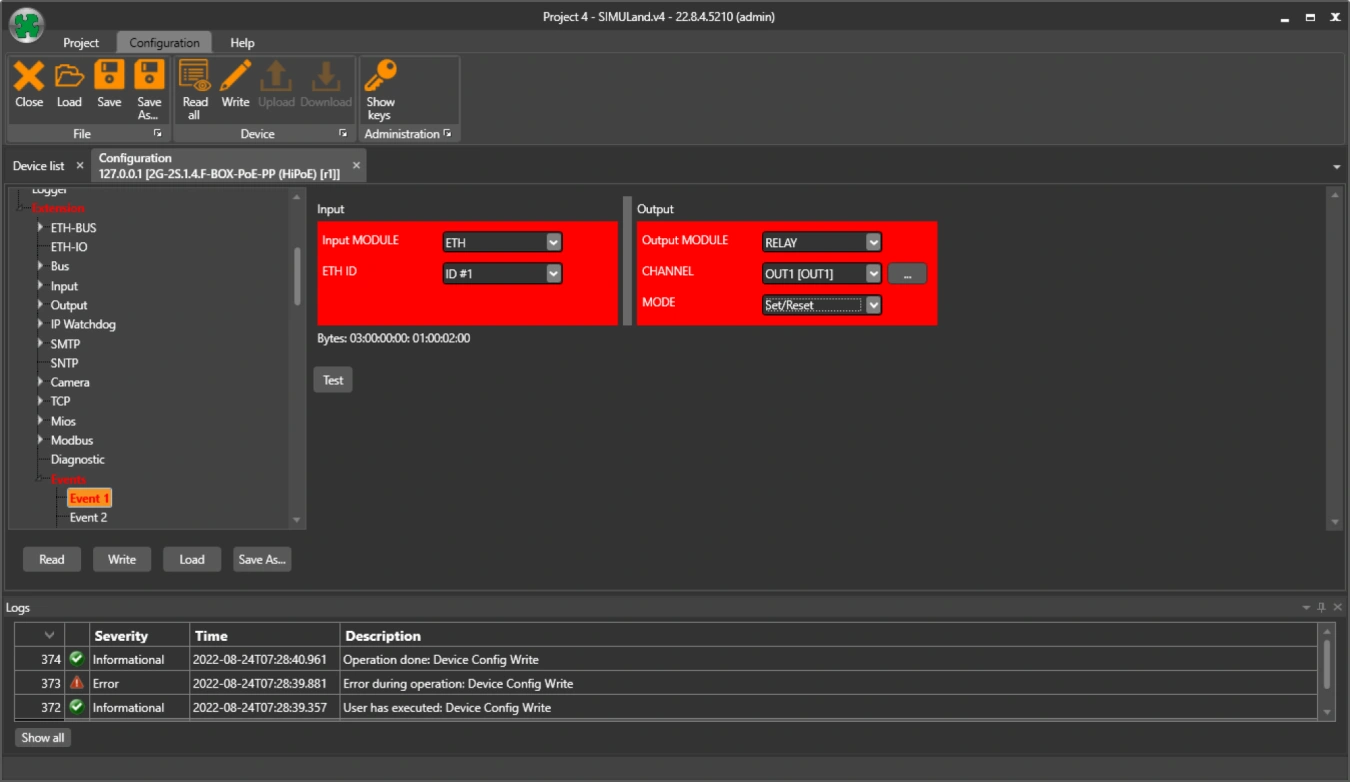The width and height of the screenshot is (1350, 782).
Task: Switch to the Project ribbon tab
Action: click(x=81, y=43)
